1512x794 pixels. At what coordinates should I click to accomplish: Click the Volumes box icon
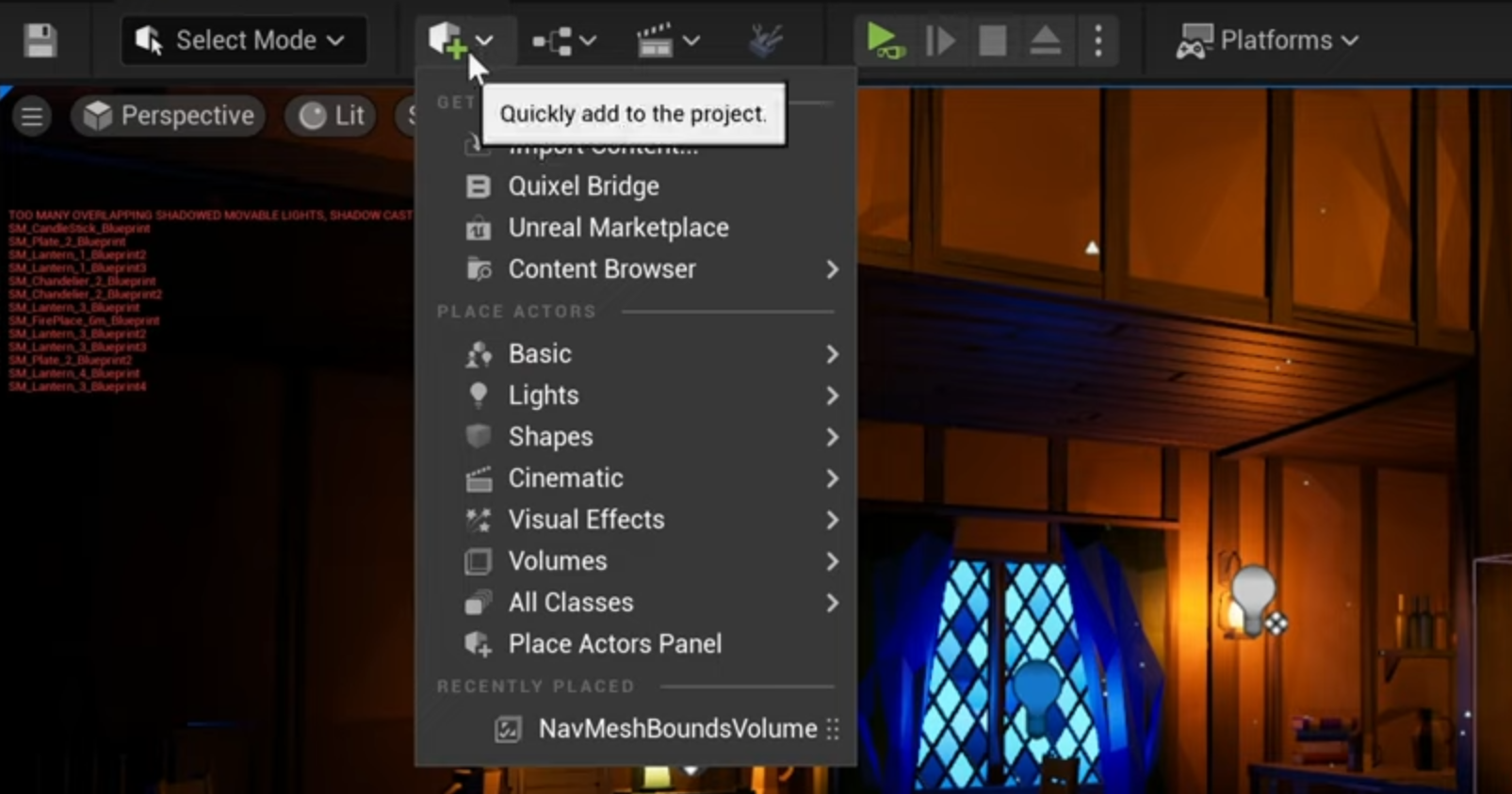479,561
